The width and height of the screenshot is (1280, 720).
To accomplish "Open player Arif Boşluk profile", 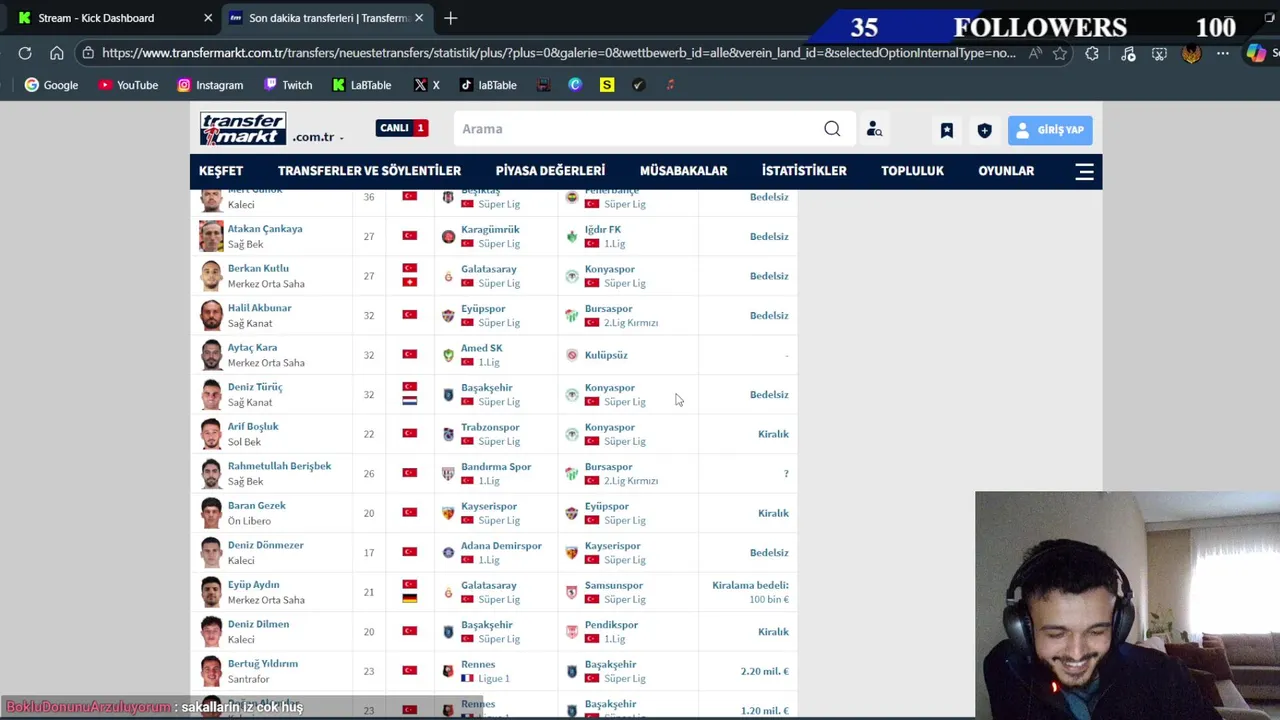I will (x=253, y=426).
